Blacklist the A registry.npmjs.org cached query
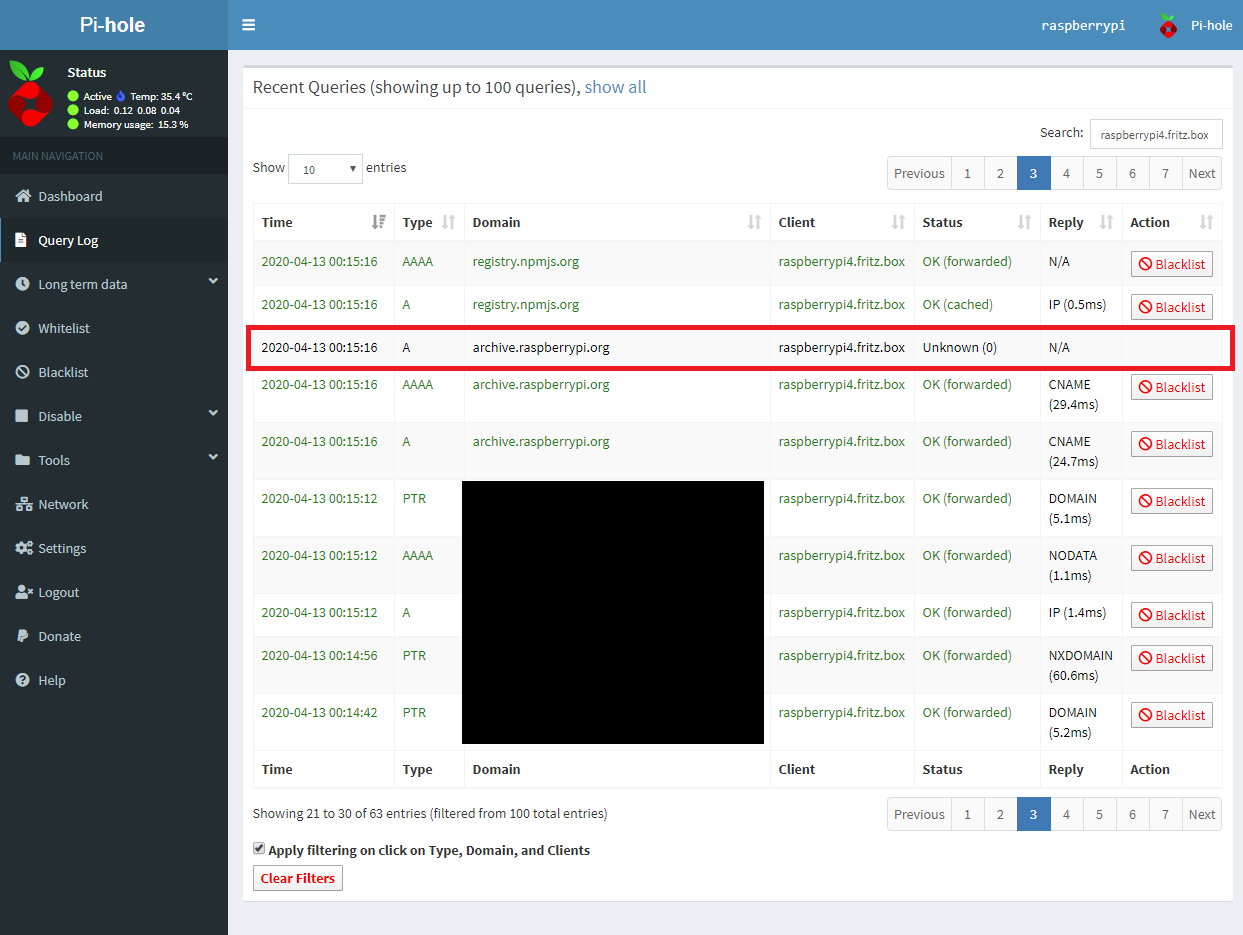1243x935 pixels. 1172,307
